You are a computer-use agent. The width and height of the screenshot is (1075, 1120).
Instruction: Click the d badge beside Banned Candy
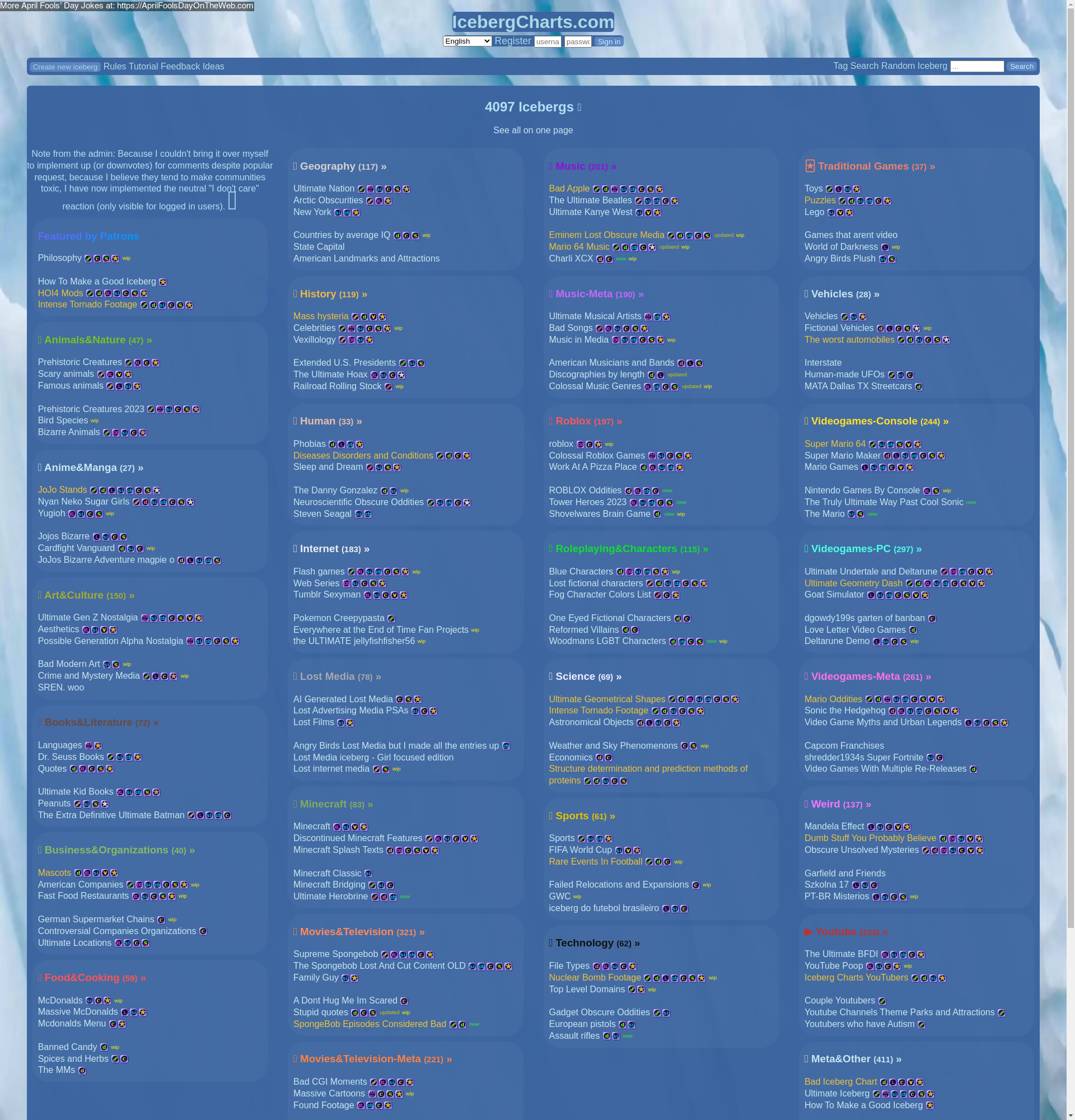104,1047
